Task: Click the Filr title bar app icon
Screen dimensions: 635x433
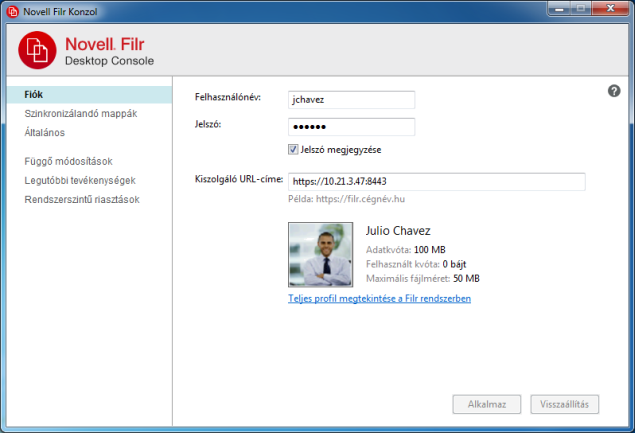Action: (x=13, y=11)
